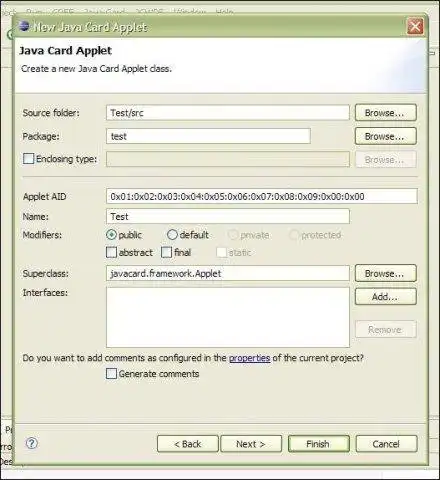Viewport: 440px width, 480px height.
Task: Close the New Java Card Applet dialog
Action: pos(415,26)
